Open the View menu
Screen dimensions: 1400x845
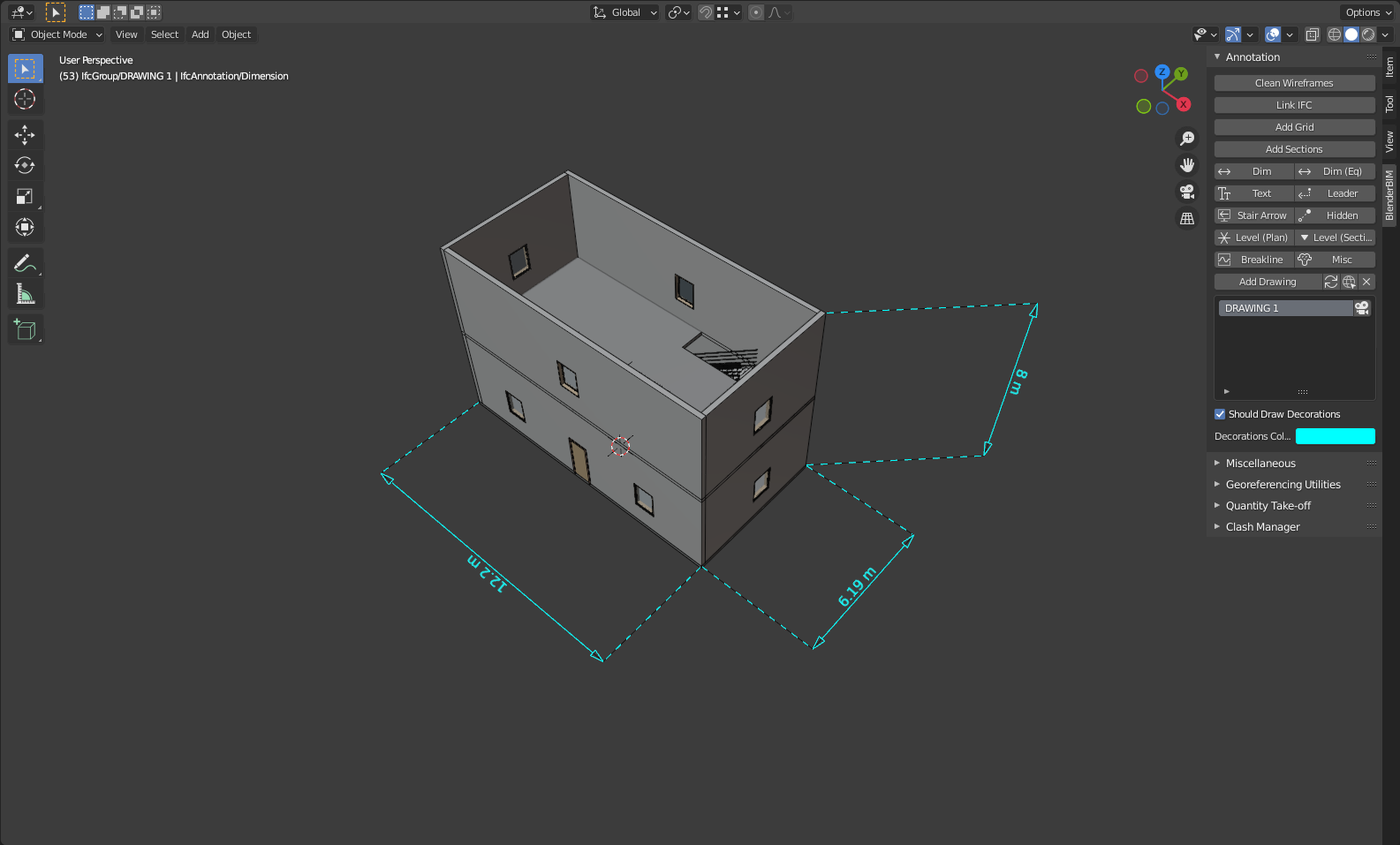[126, 34]
